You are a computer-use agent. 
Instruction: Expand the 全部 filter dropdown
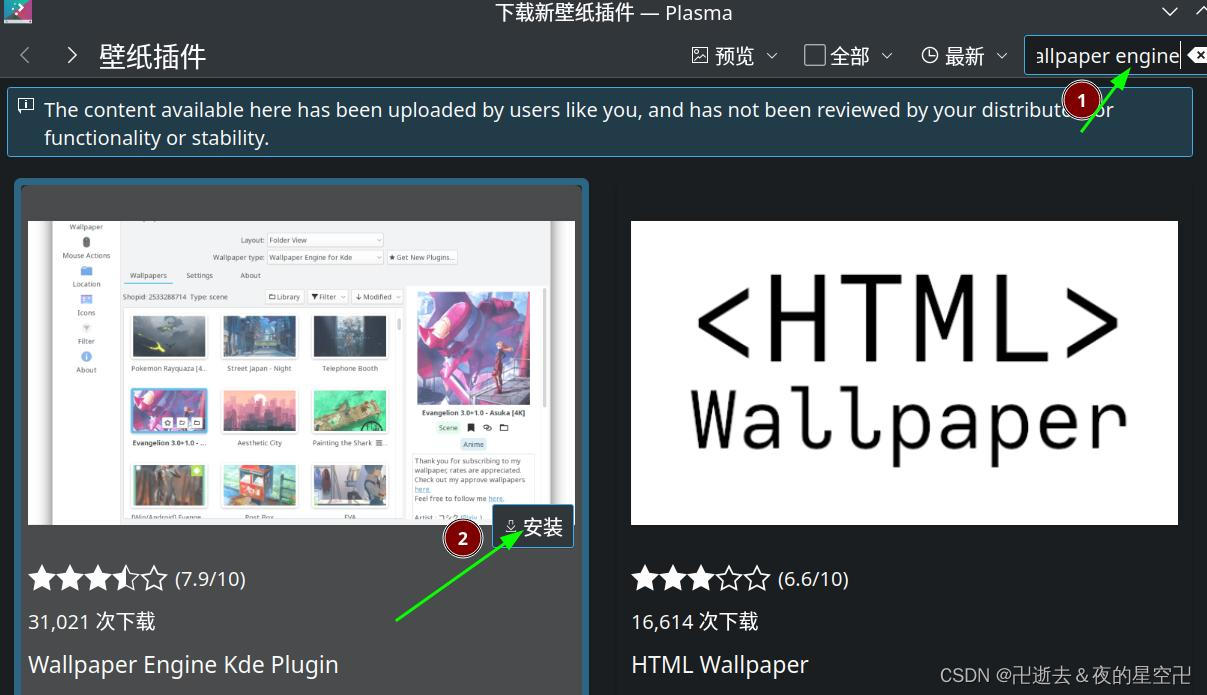[x=849, y=56]
